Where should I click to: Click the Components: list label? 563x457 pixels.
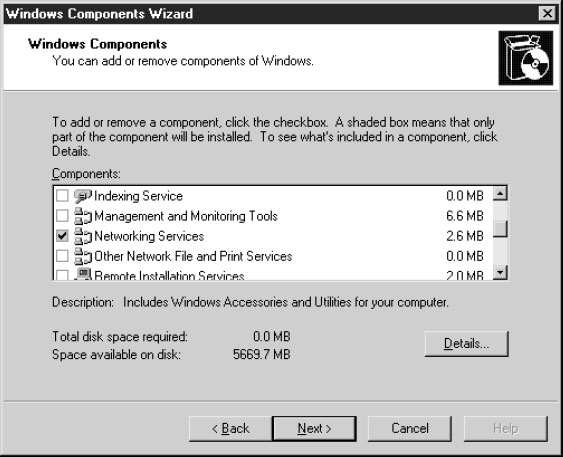(86, 174)
